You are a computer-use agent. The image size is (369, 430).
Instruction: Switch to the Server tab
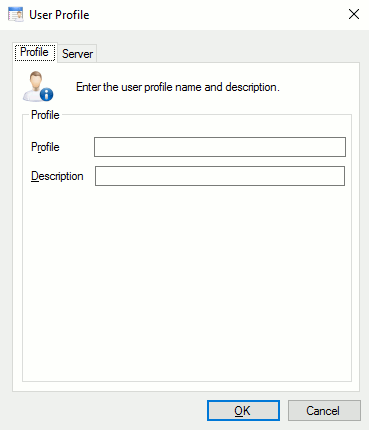click(77, 54)
